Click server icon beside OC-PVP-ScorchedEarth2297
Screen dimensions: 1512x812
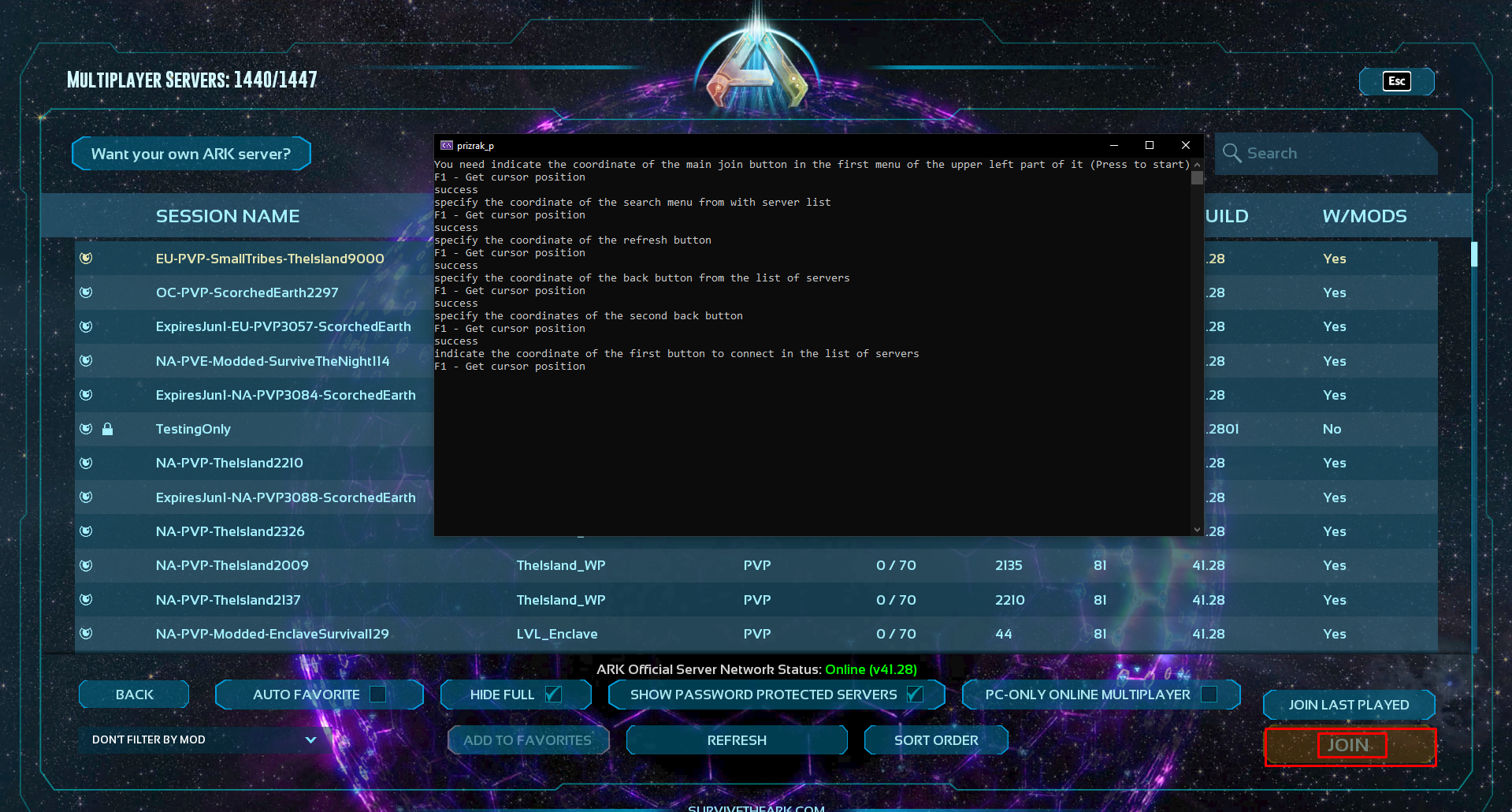coord(86,292)
